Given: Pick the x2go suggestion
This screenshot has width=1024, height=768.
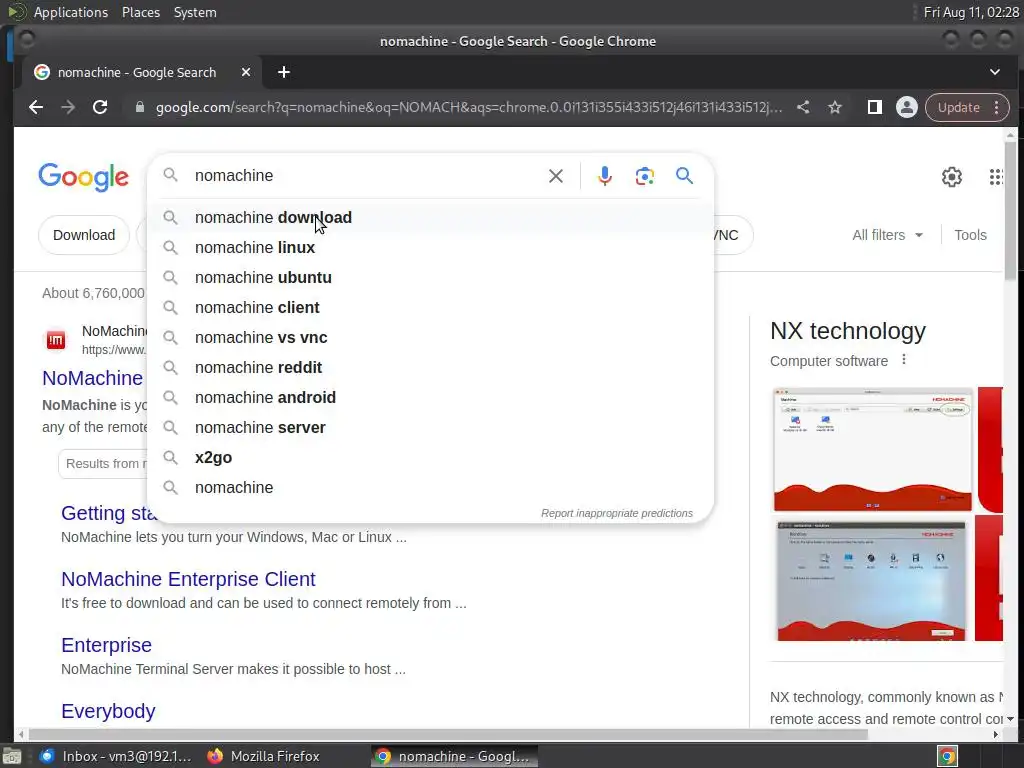Looking at the screenshot, I should pyautogui.click(x=431, y=458).
